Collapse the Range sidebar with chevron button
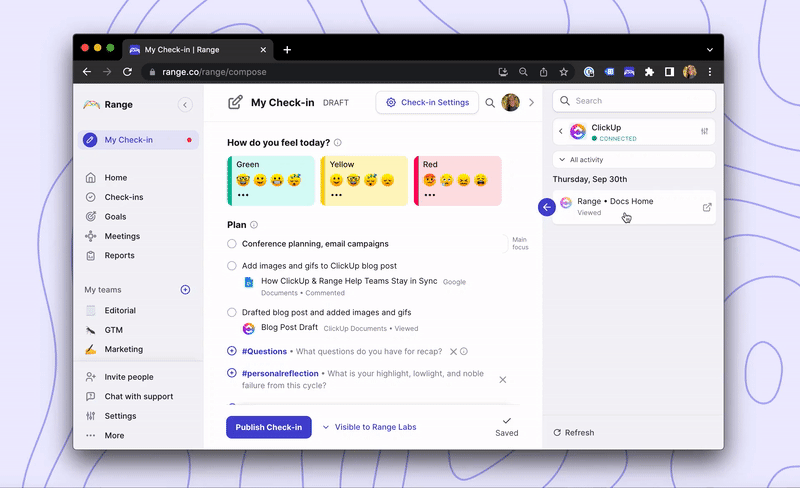 (x=185, y=105)
